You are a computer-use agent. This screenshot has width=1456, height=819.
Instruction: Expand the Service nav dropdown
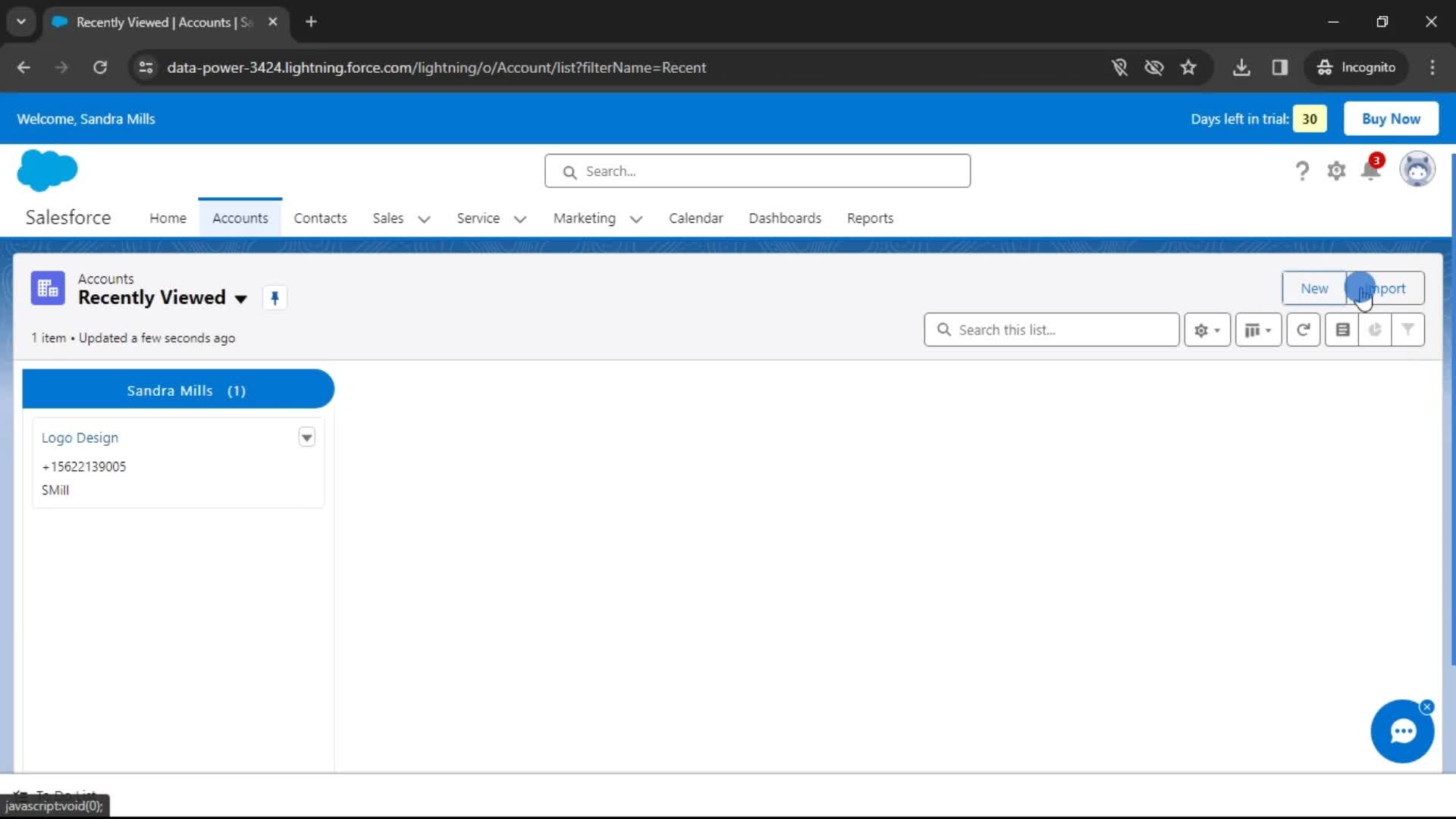click(x=519, y=219)
